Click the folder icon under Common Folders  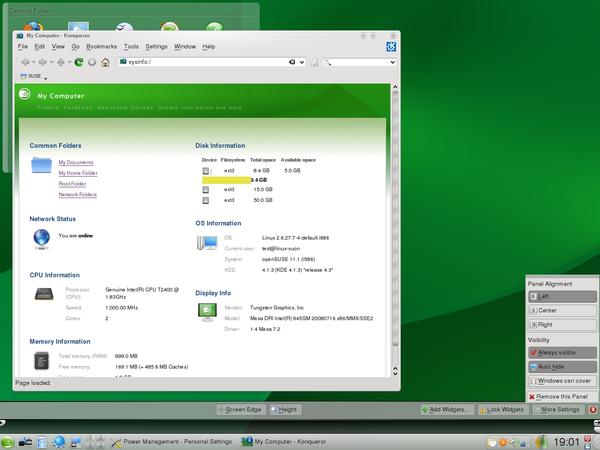coord(41,165)
